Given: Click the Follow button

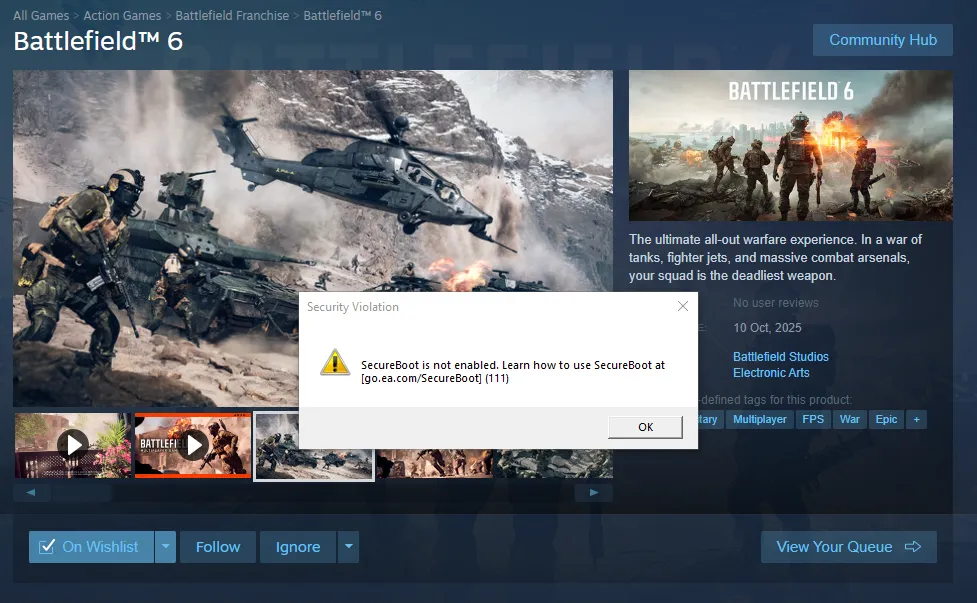Looking at the screenshot, I should [x=218, y=547].
